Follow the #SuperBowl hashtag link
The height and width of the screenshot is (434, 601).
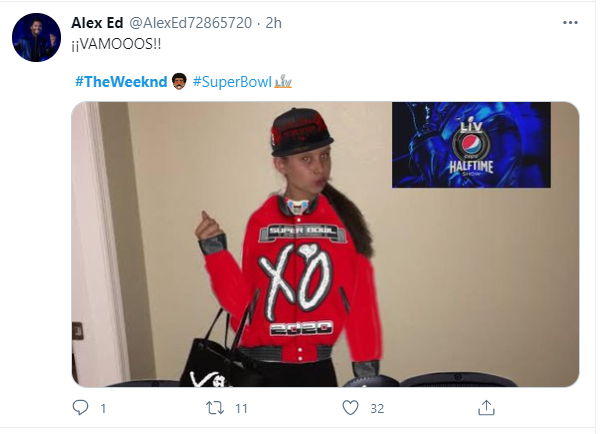tap(232, 82)
